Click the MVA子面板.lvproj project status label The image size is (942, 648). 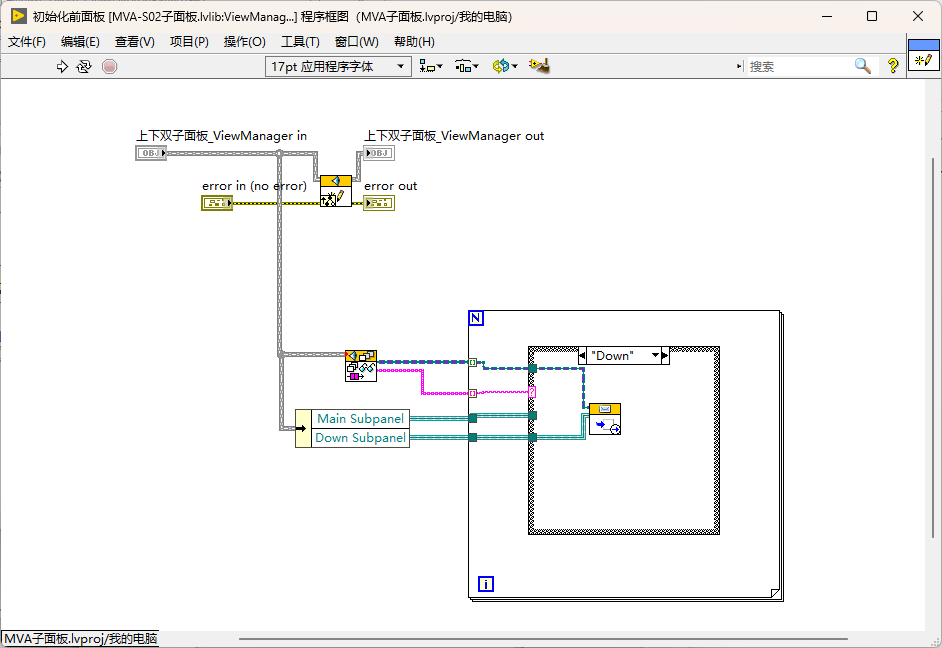[81, 638]
